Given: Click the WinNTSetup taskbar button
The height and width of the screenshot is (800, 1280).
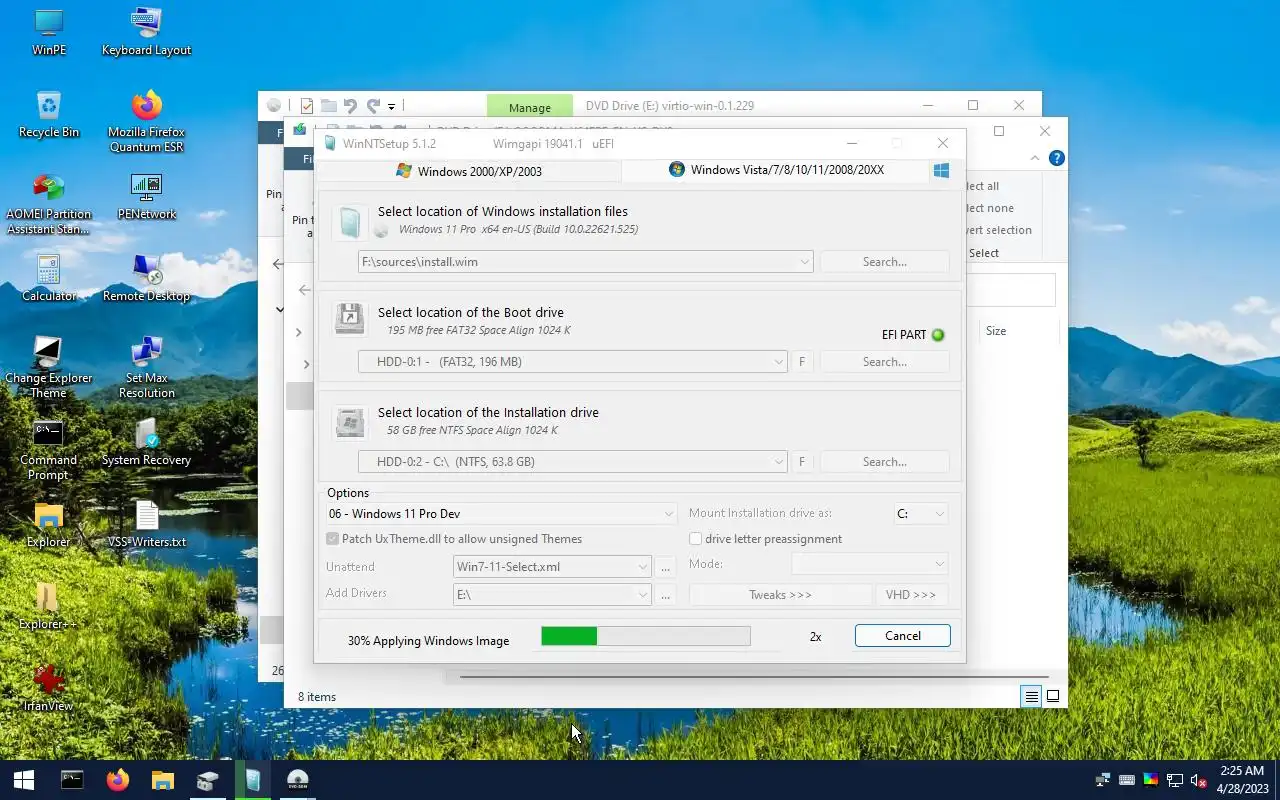Looking at the screenshot, I should pyautogui.click(x=253, y=780).
